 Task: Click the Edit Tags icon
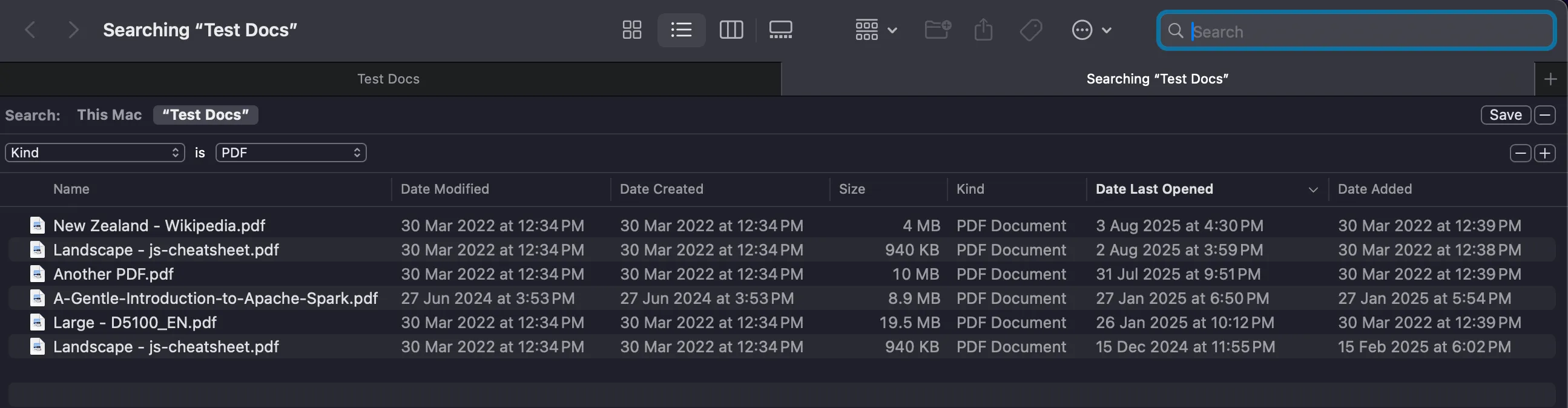click(x=1030, y=30)
